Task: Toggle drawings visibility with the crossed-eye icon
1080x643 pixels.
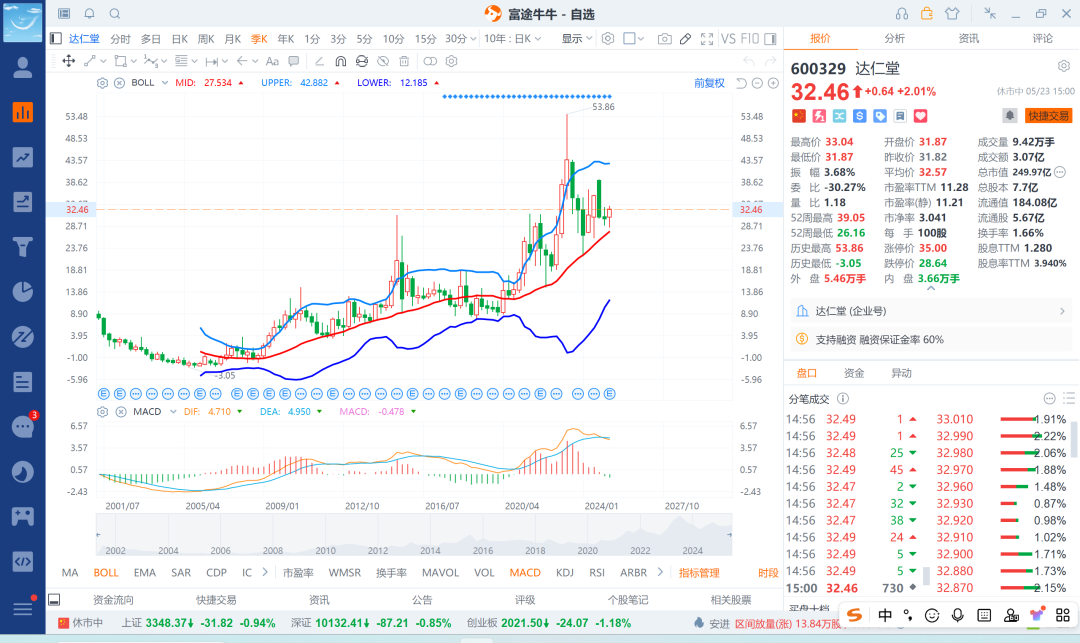Action: pyautogui.click(x=383, y=61)
